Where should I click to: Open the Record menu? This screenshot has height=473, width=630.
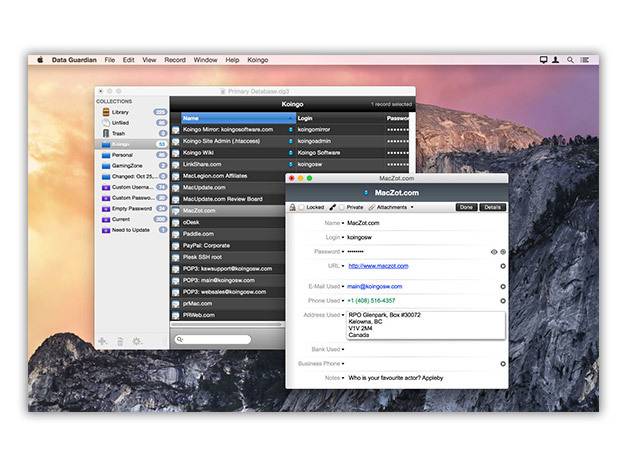174,60
